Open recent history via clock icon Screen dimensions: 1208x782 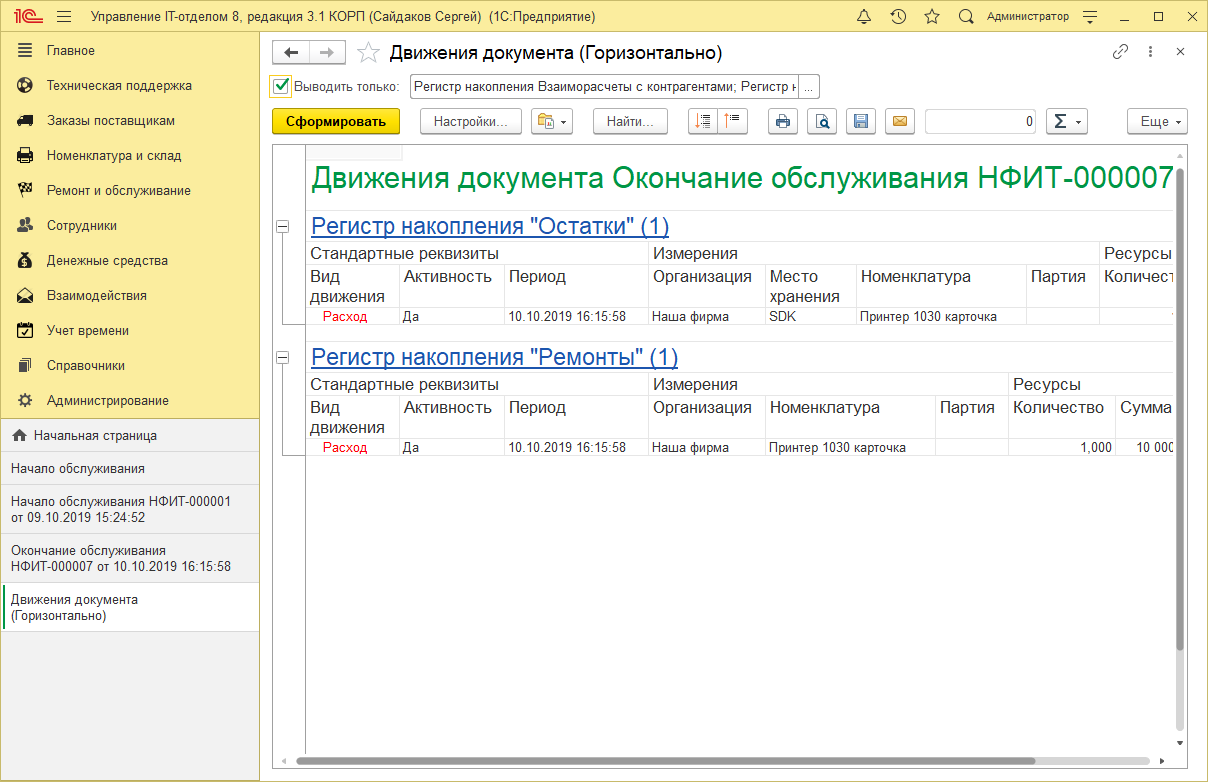coord(898,16)
